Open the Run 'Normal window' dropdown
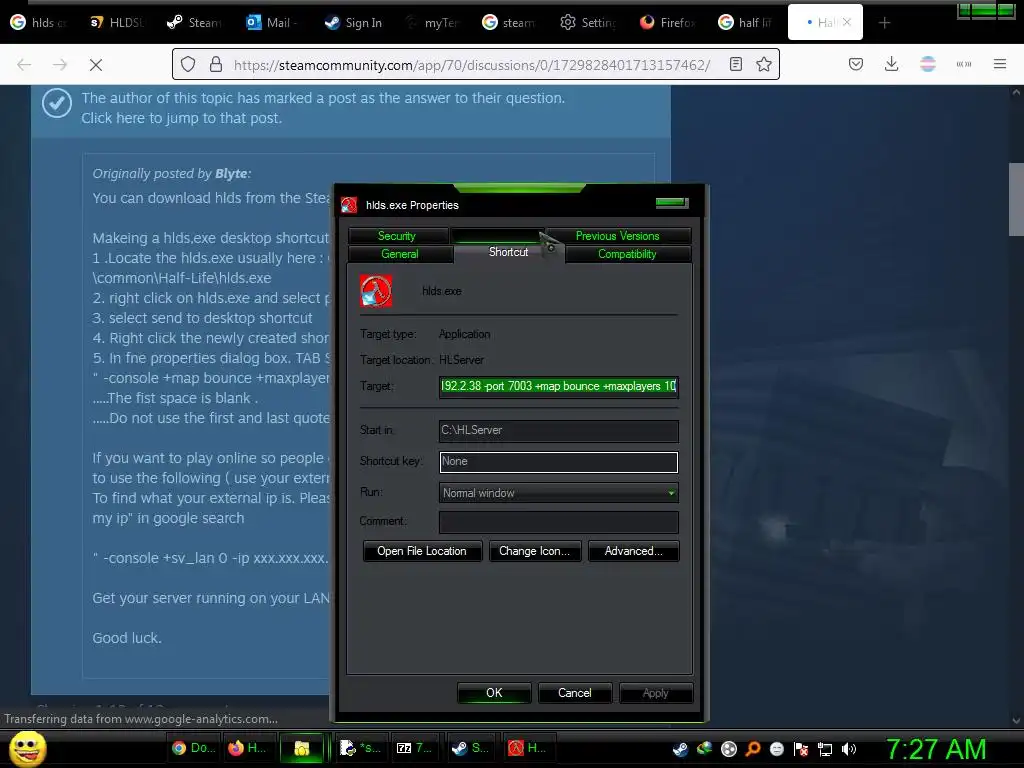The height and width of the screenshot is (768, 1024). pyautogui.click(x=558, y=493)
